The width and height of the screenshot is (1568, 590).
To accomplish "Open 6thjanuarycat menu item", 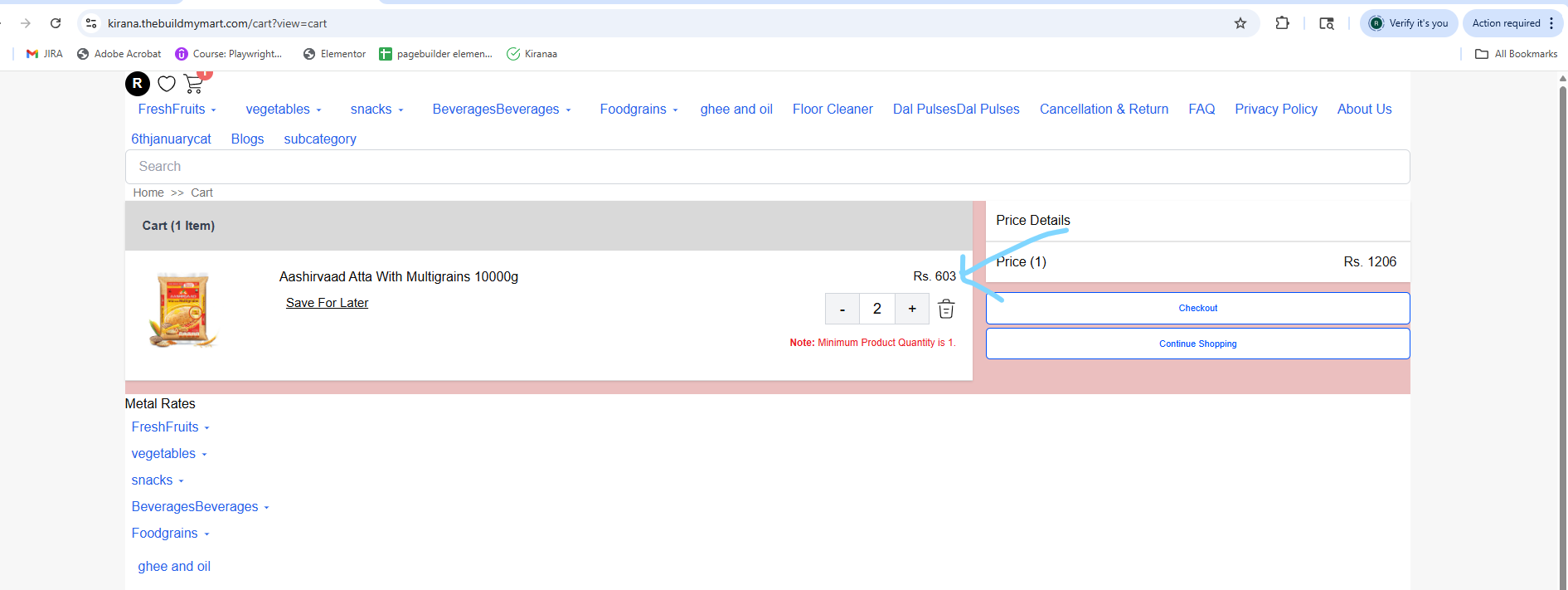I will (171, 139).
